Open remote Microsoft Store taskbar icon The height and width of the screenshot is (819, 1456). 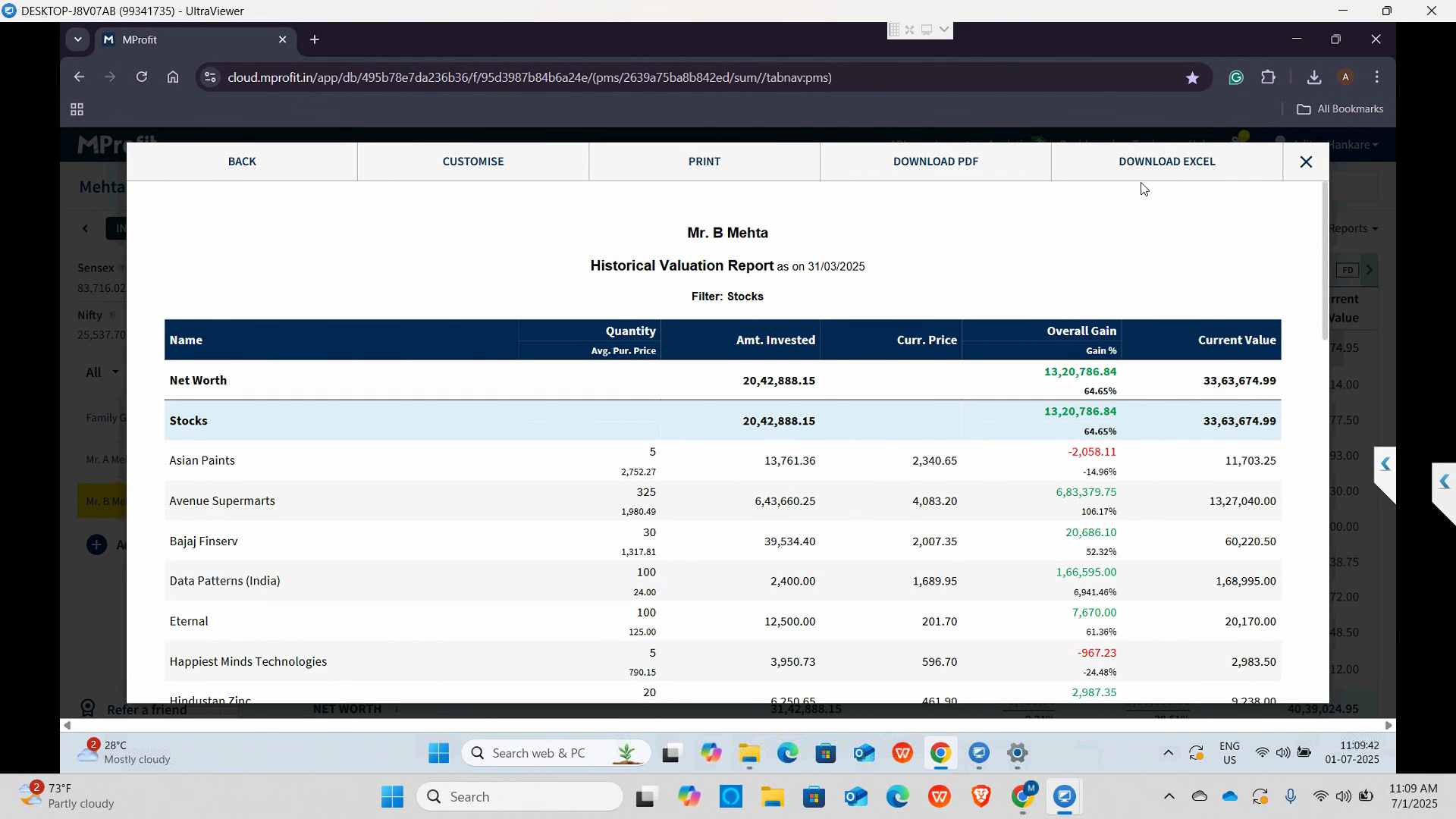pos(826,753)
